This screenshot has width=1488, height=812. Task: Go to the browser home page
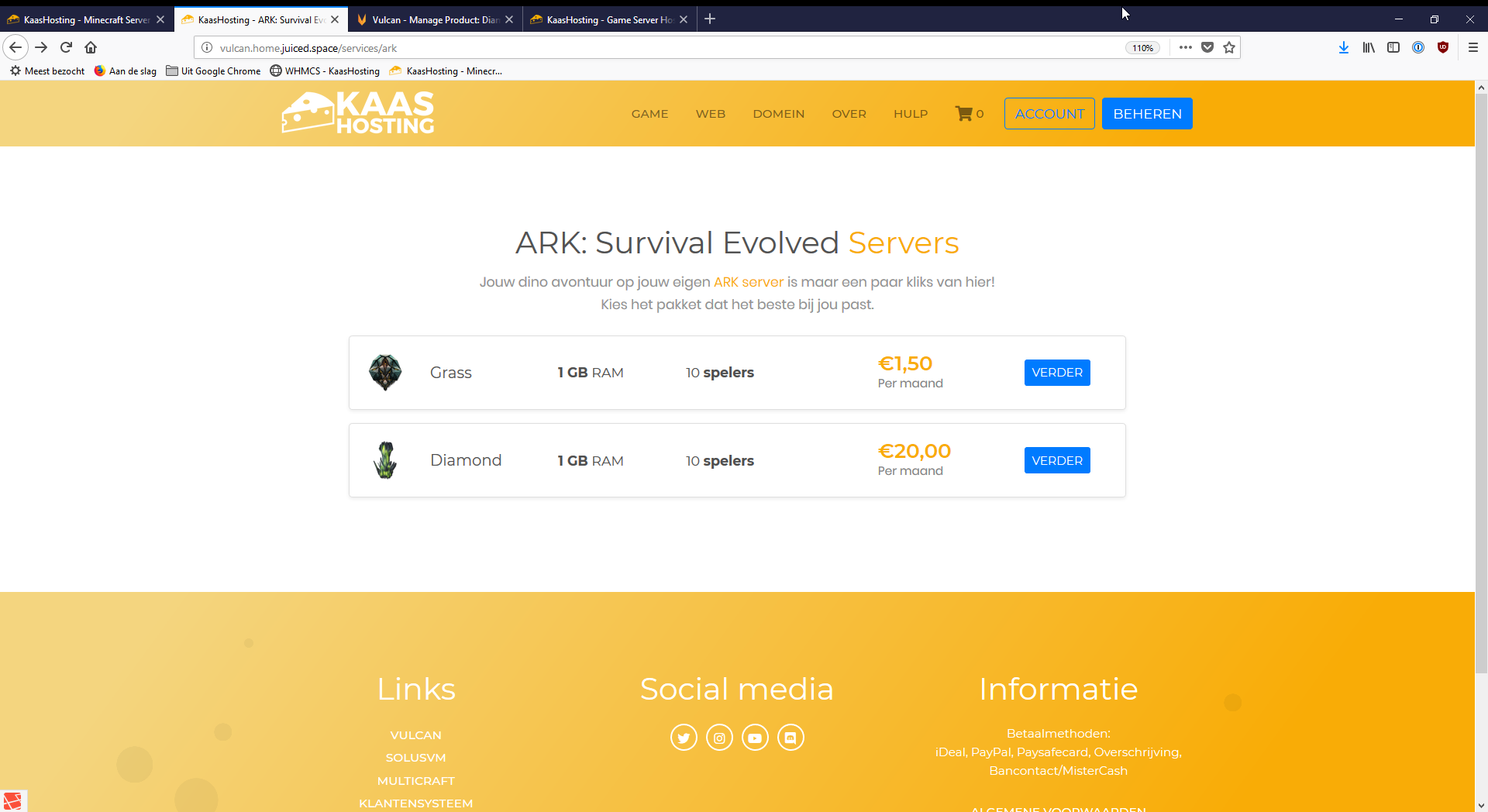click(x=91, y=48)
